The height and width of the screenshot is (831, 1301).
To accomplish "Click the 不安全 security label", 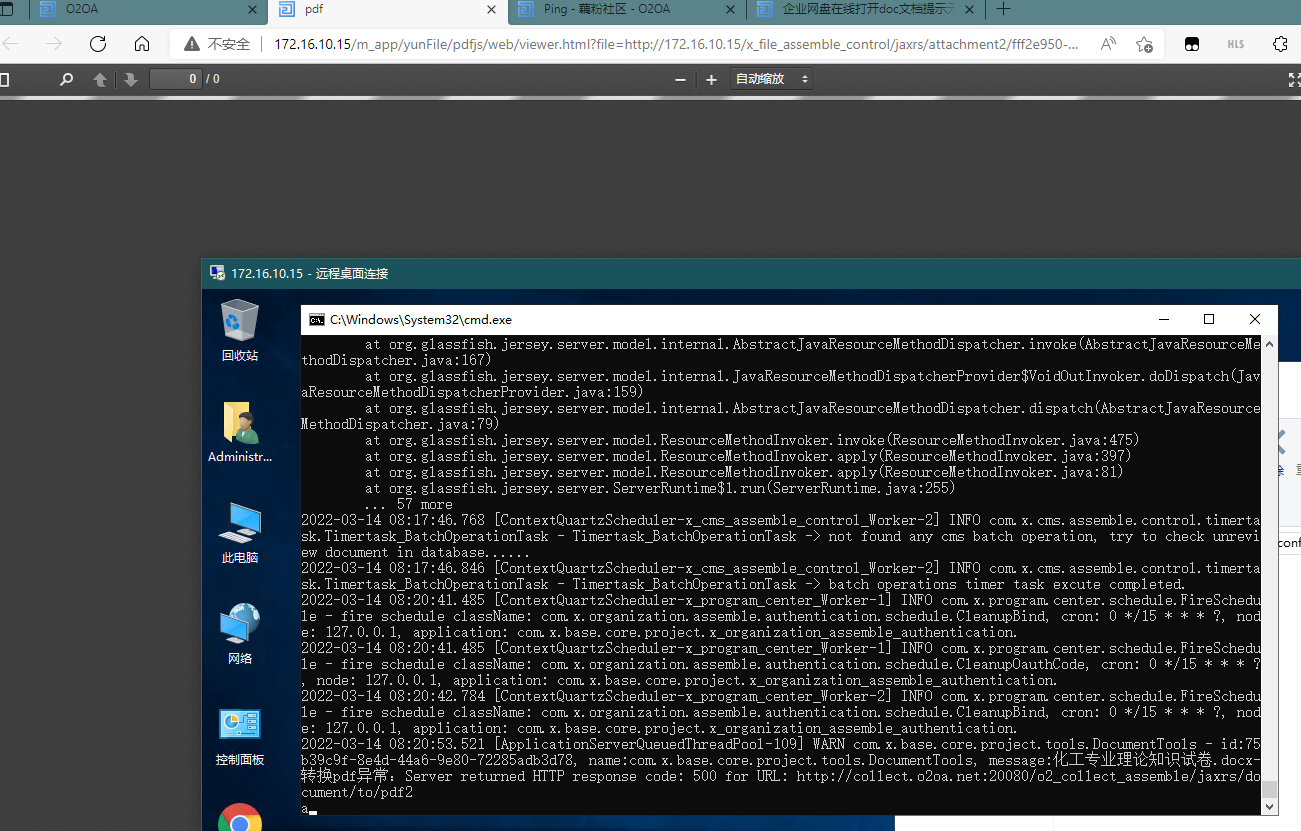I will click(x=229, y=44).
